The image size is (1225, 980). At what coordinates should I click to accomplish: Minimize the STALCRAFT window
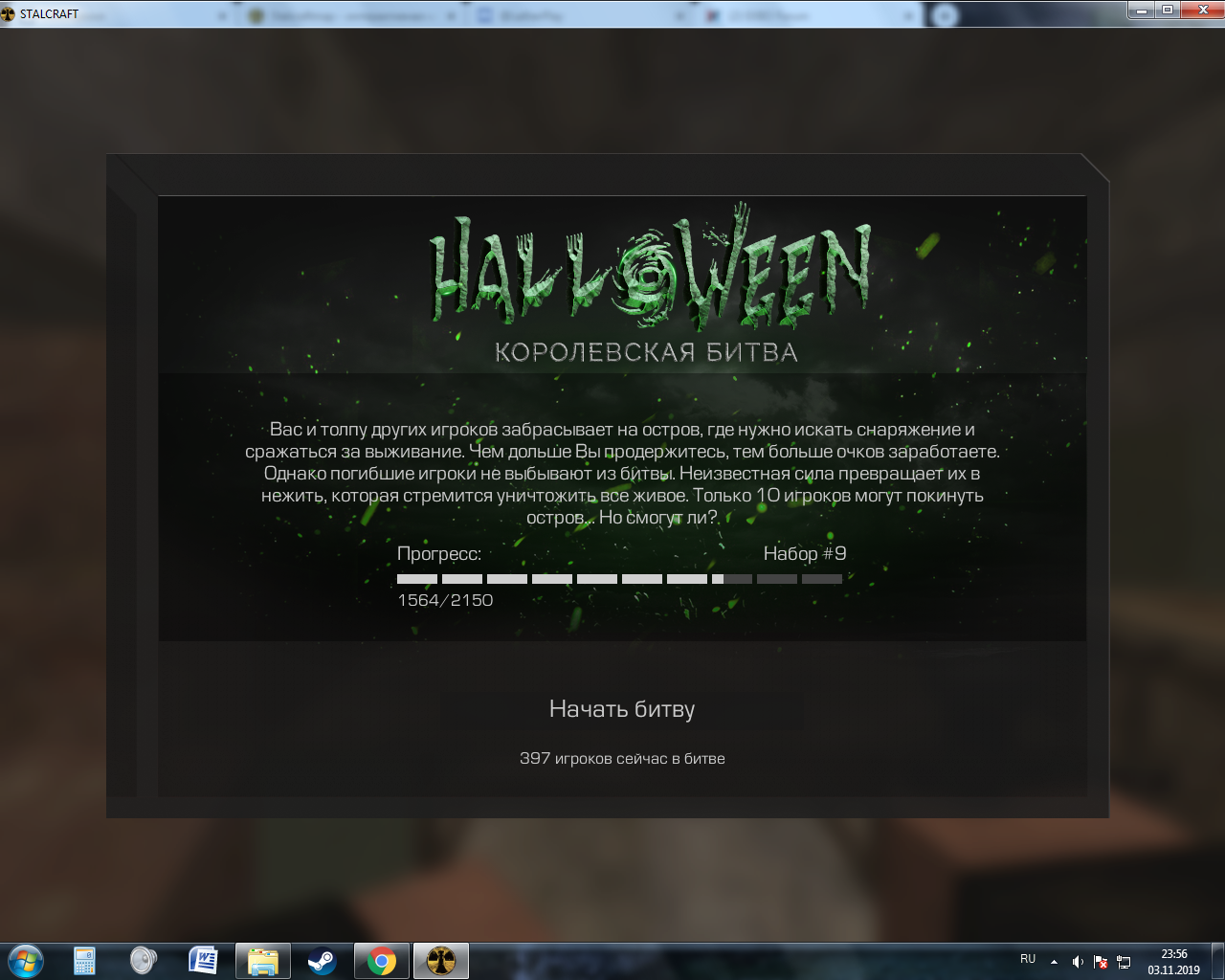click(x=1142, y=10)
